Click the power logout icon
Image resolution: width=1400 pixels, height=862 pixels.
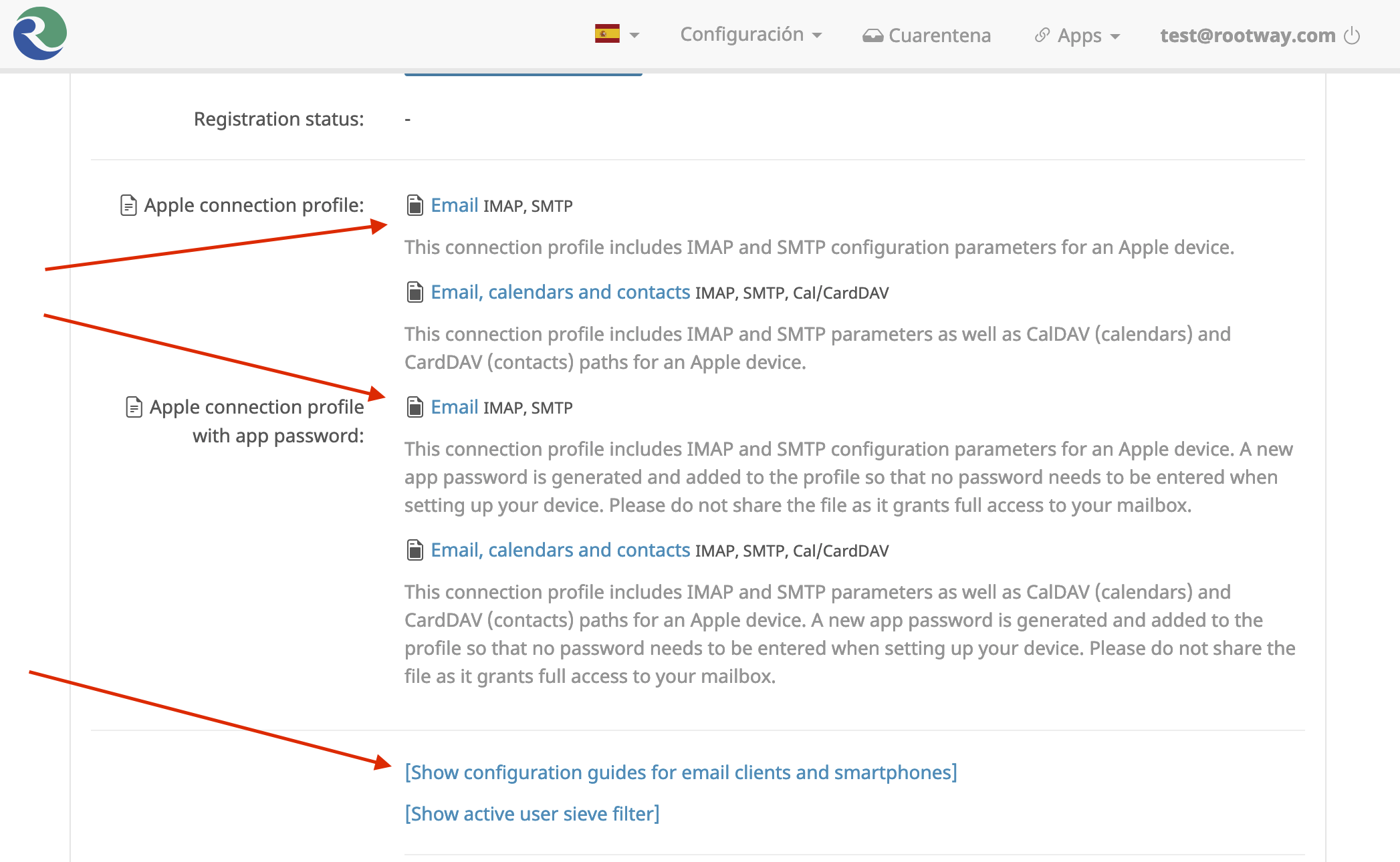pyautogui.click(x=1352, y=35)
